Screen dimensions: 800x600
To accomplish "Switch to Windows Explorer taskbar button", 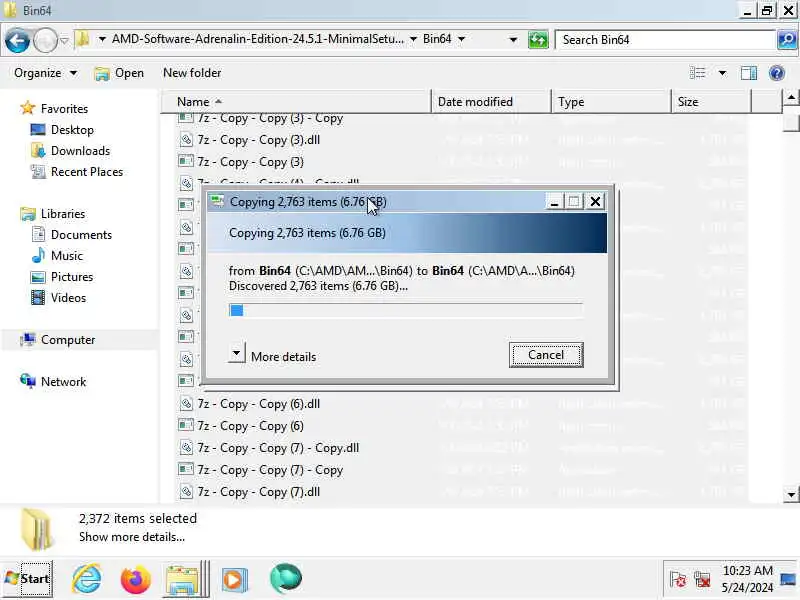I will (185, 579).
